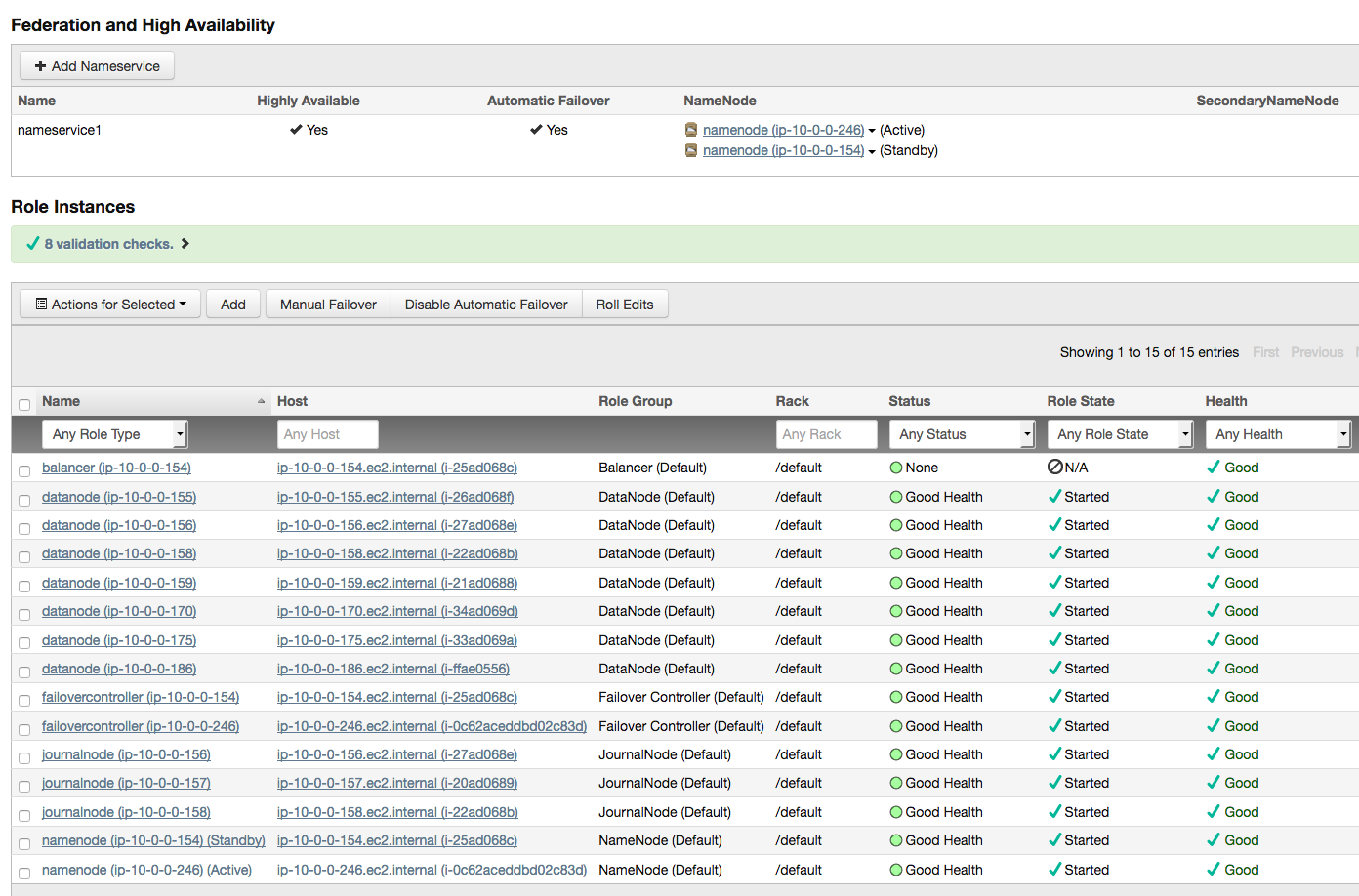Screen dimensions: 1359x896
Task: Click the Name column sort arrow icon
Action: pos(261,401)
